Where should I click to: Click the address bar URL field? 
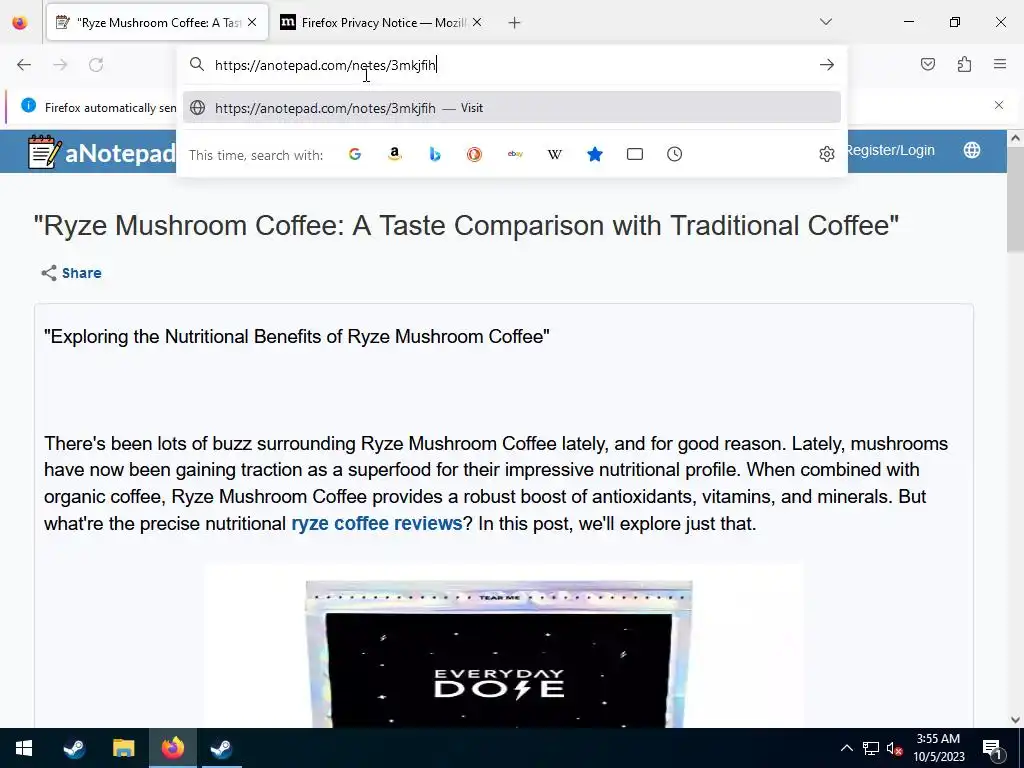509,65
